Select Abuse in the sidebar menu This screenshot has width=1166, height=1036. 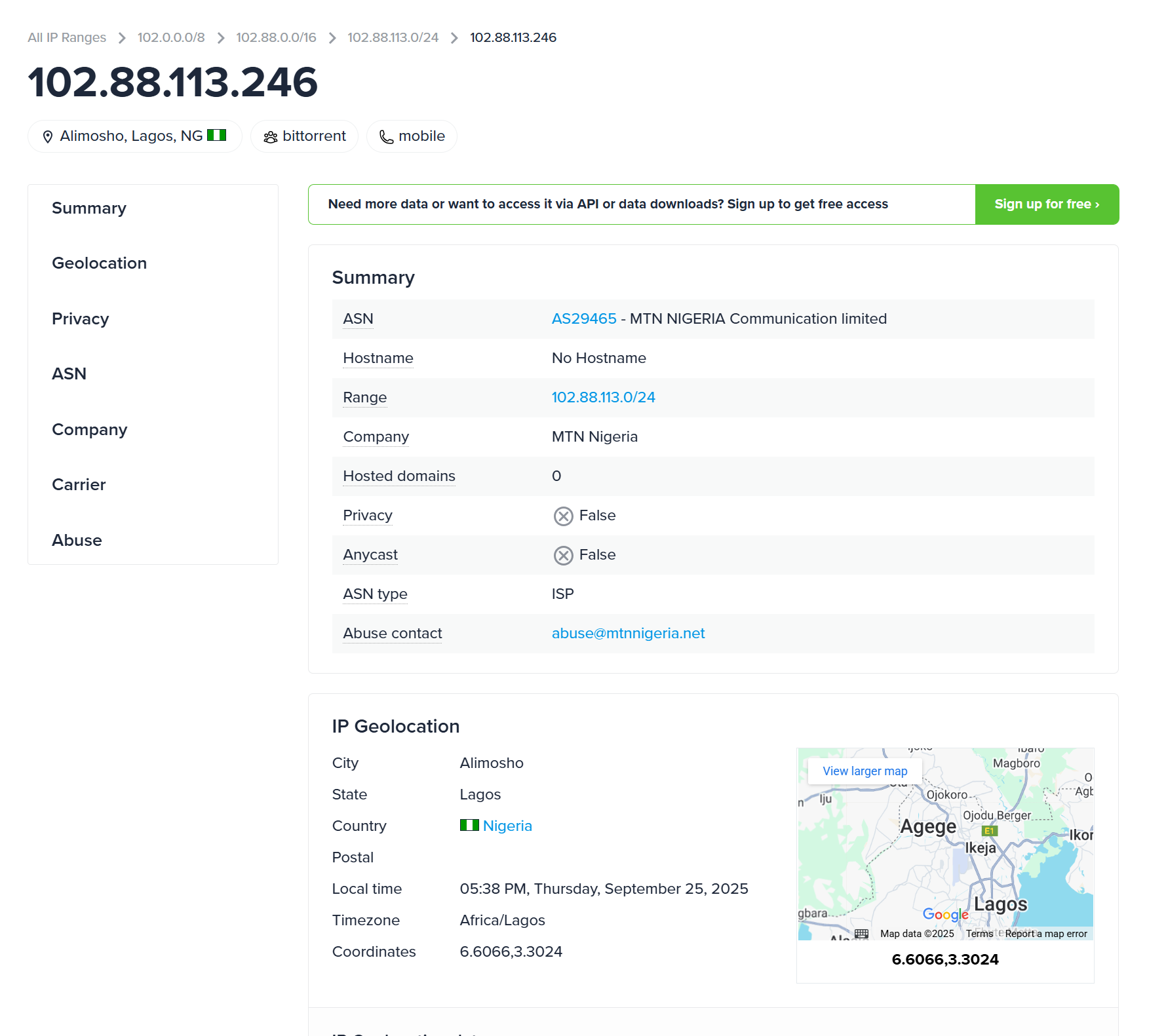click(77, 541)
